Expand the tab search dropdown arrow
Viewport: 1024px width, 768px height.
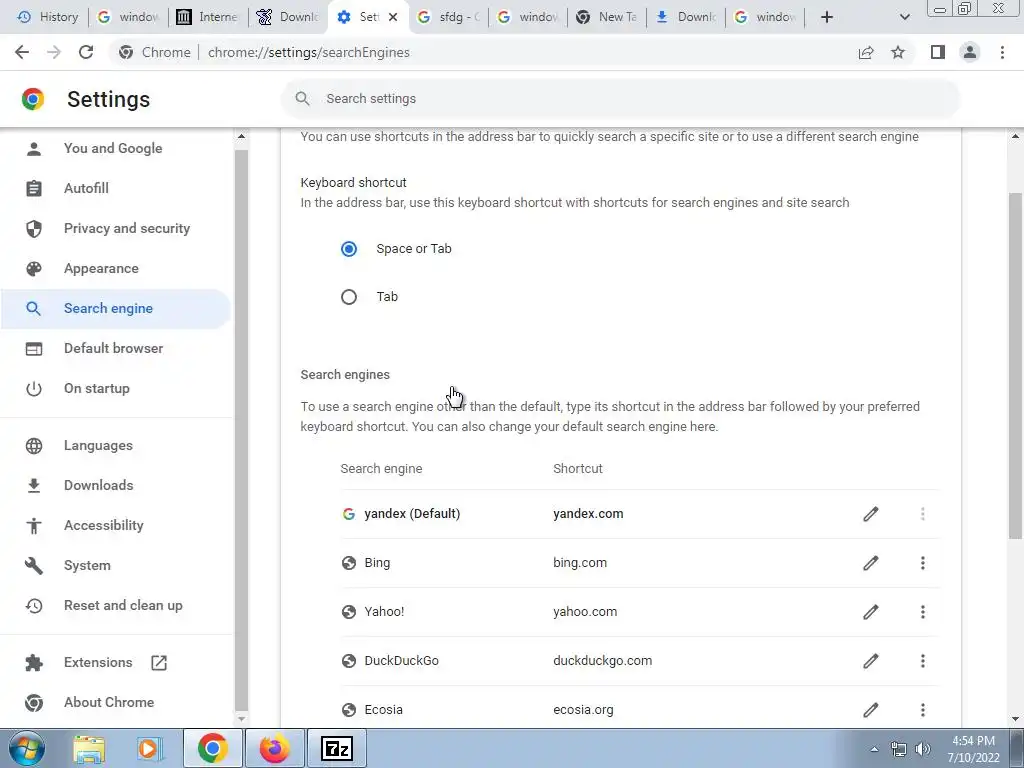904,17
